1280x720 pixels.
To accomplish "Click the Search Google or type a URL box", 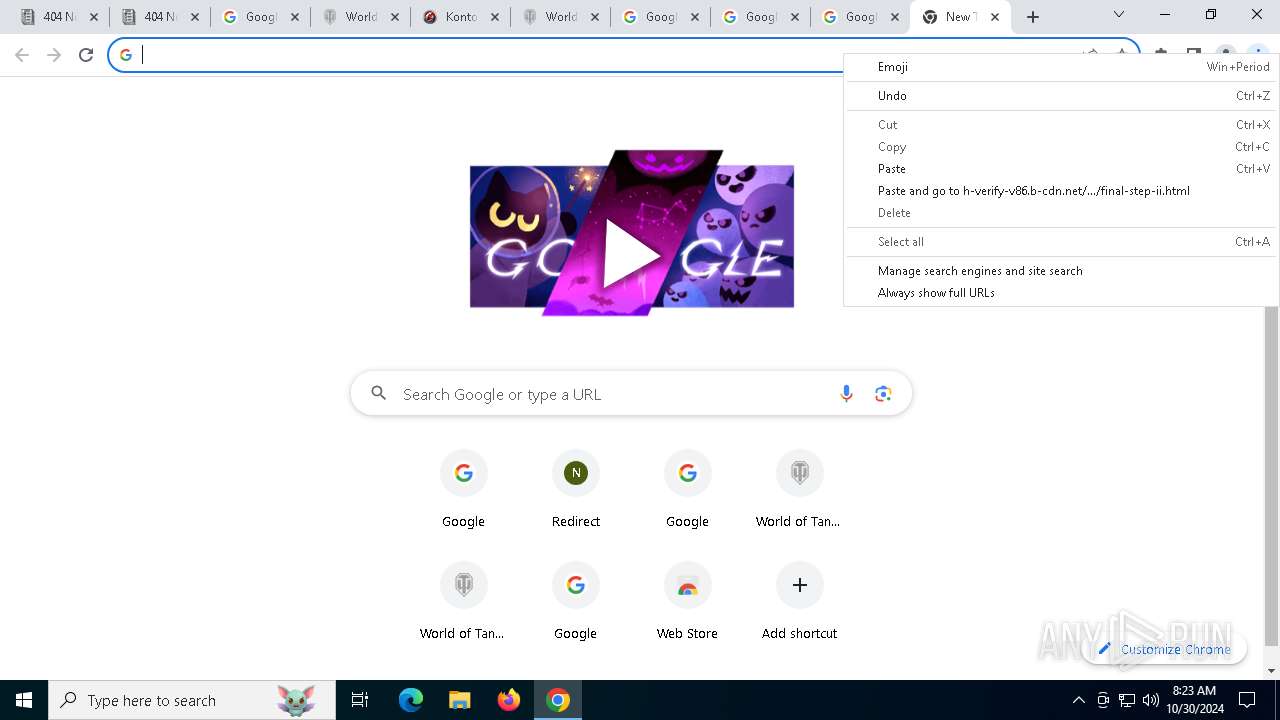I will (x=631, y=394).
